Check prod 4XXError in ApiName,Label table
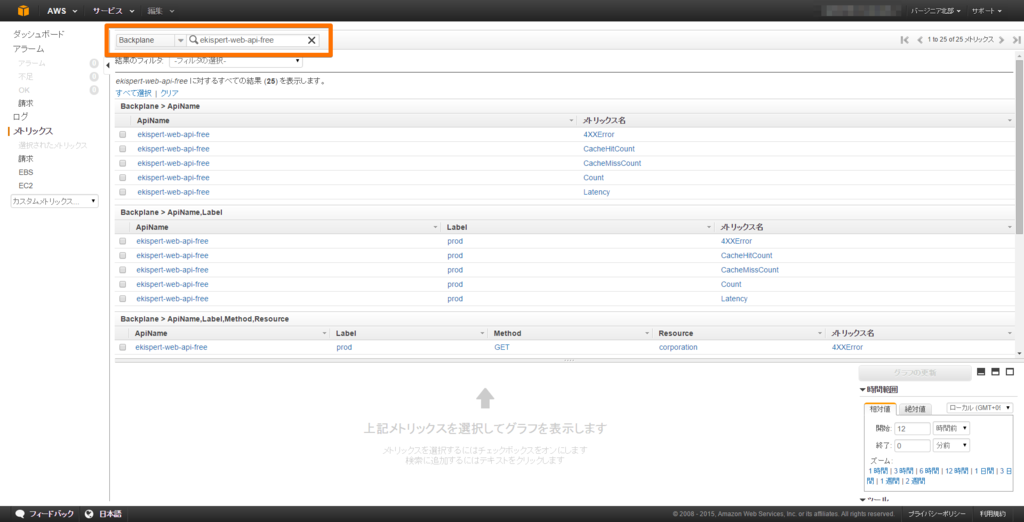Viewport: 1024px width, 522px height. pyautogui.click(x=122, y=241)
